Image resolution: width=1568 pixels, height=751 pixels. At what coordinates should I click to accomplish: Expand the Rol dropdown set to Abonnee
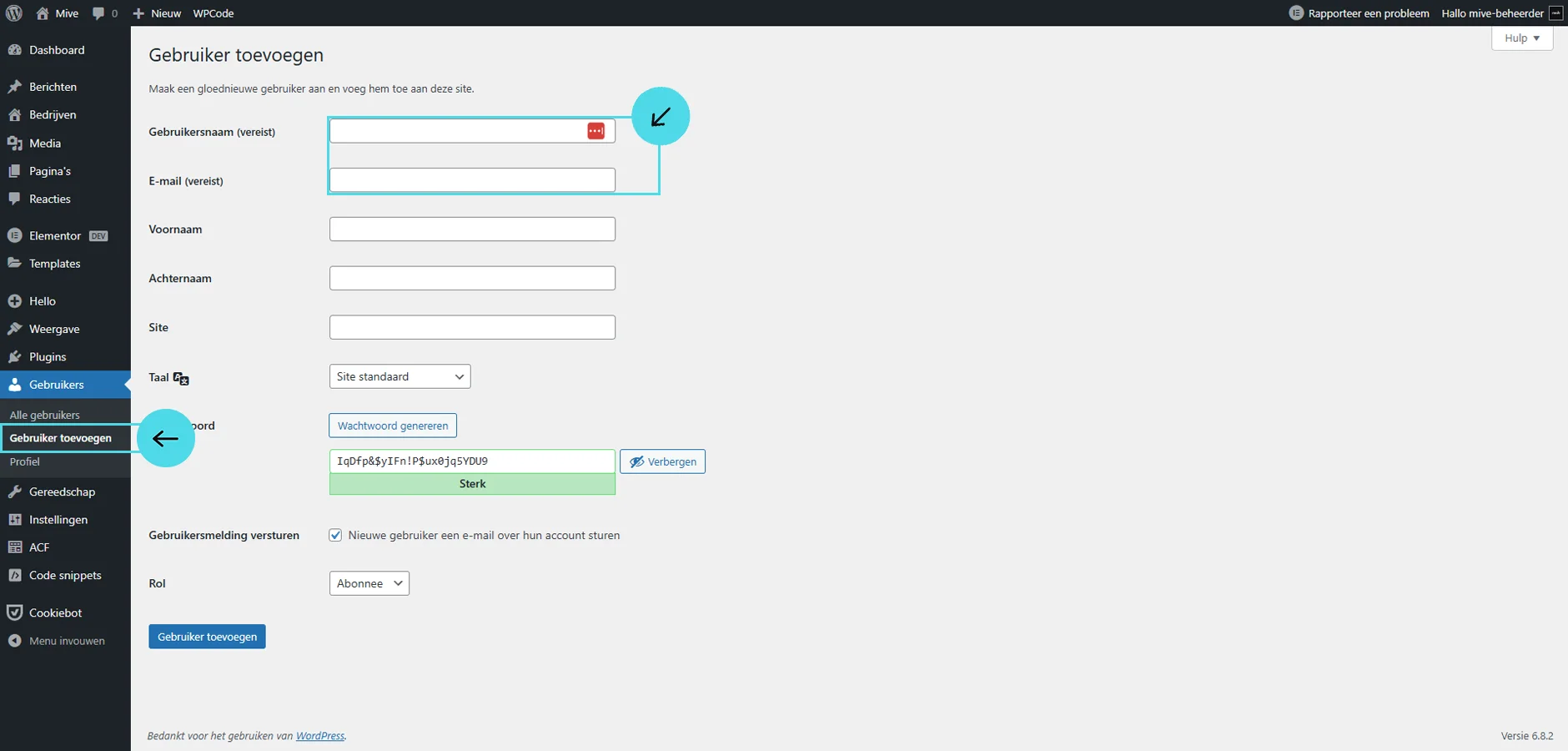[x=369, y=584]
